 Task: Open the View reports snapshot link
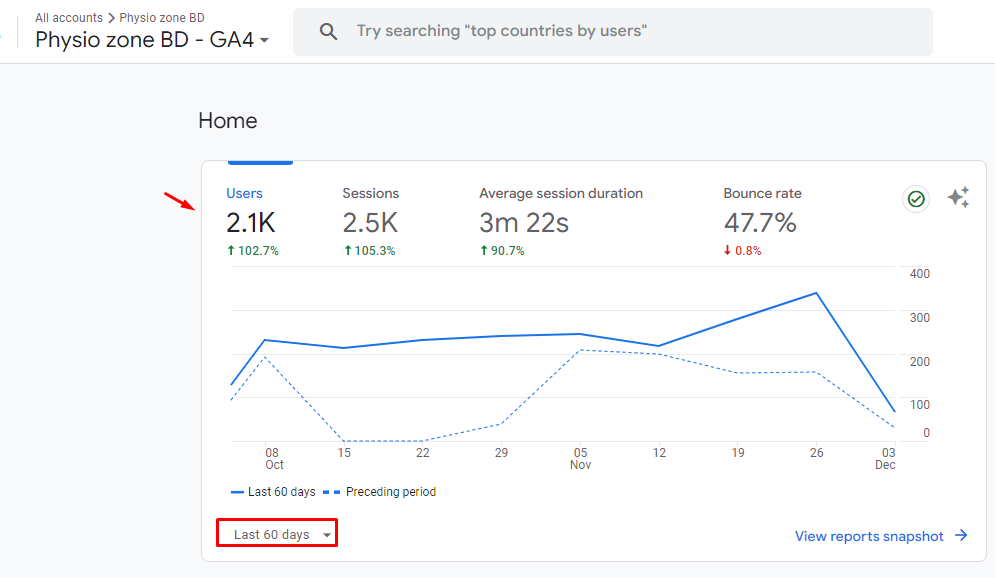click(869, 536)
